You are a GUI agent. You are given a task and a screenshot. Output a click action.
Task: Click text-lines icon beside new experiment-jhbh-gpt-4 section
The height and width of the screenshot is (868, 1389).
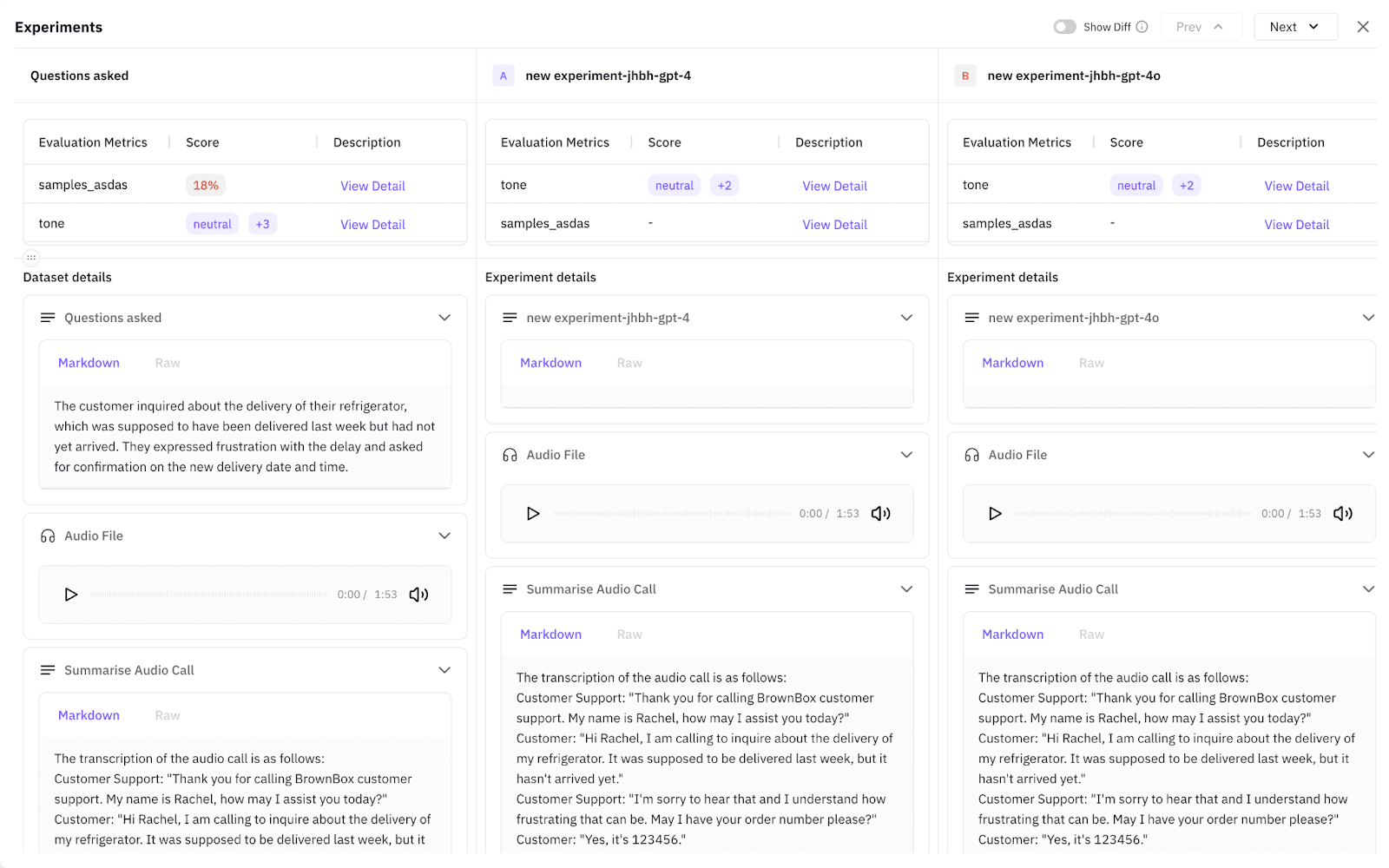510,318
